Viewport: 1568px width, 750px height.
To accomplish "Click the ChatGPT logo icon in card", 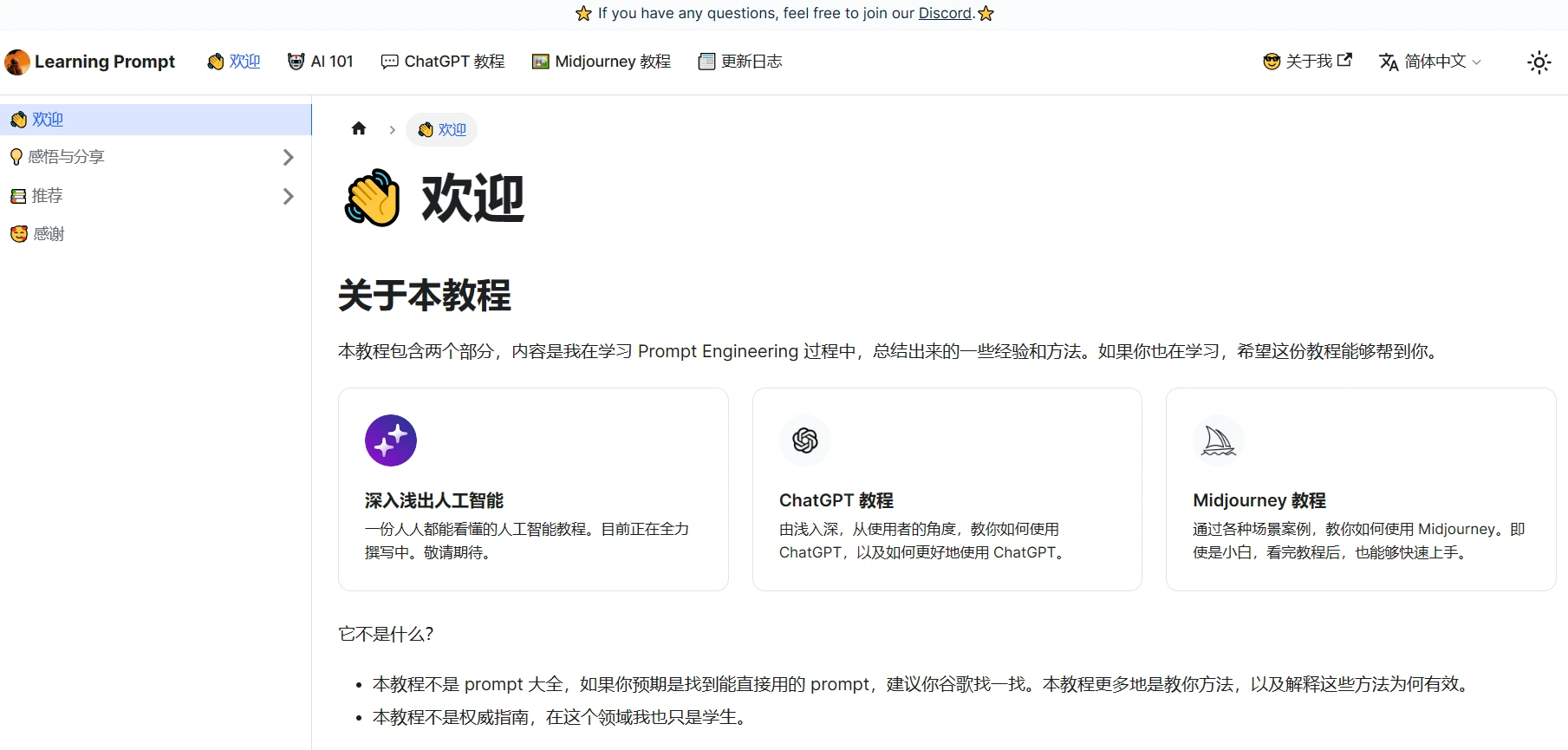I will [x=805, y=440].
